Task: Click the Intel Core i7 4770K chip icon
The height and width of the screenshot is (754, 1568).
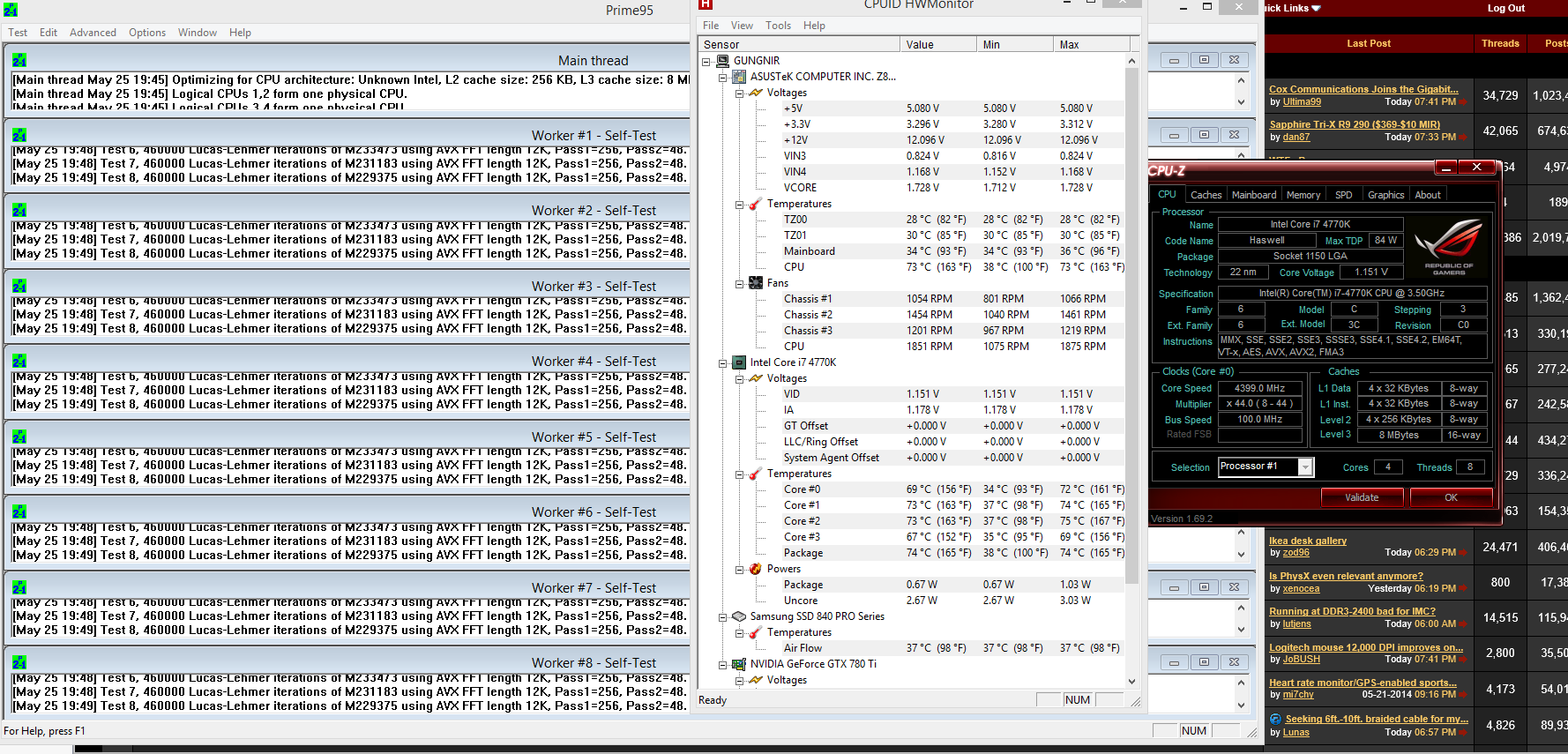Action: [739, 362]
